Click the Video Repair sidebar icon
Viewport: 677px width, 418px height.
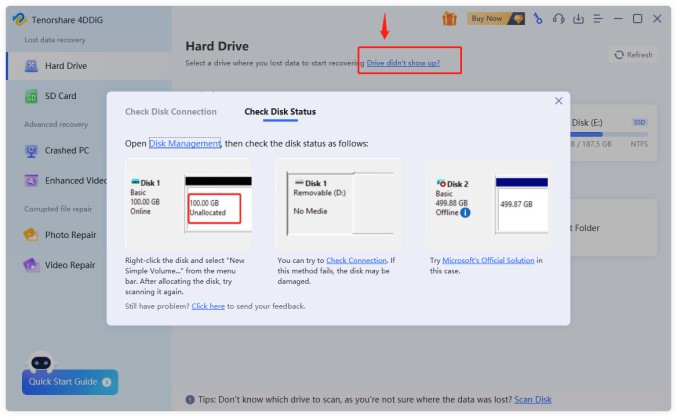31,265
